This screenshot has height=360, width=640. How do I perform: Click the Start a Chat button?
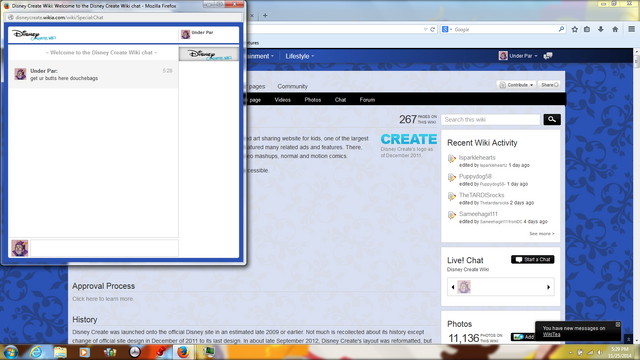point(533,260)
